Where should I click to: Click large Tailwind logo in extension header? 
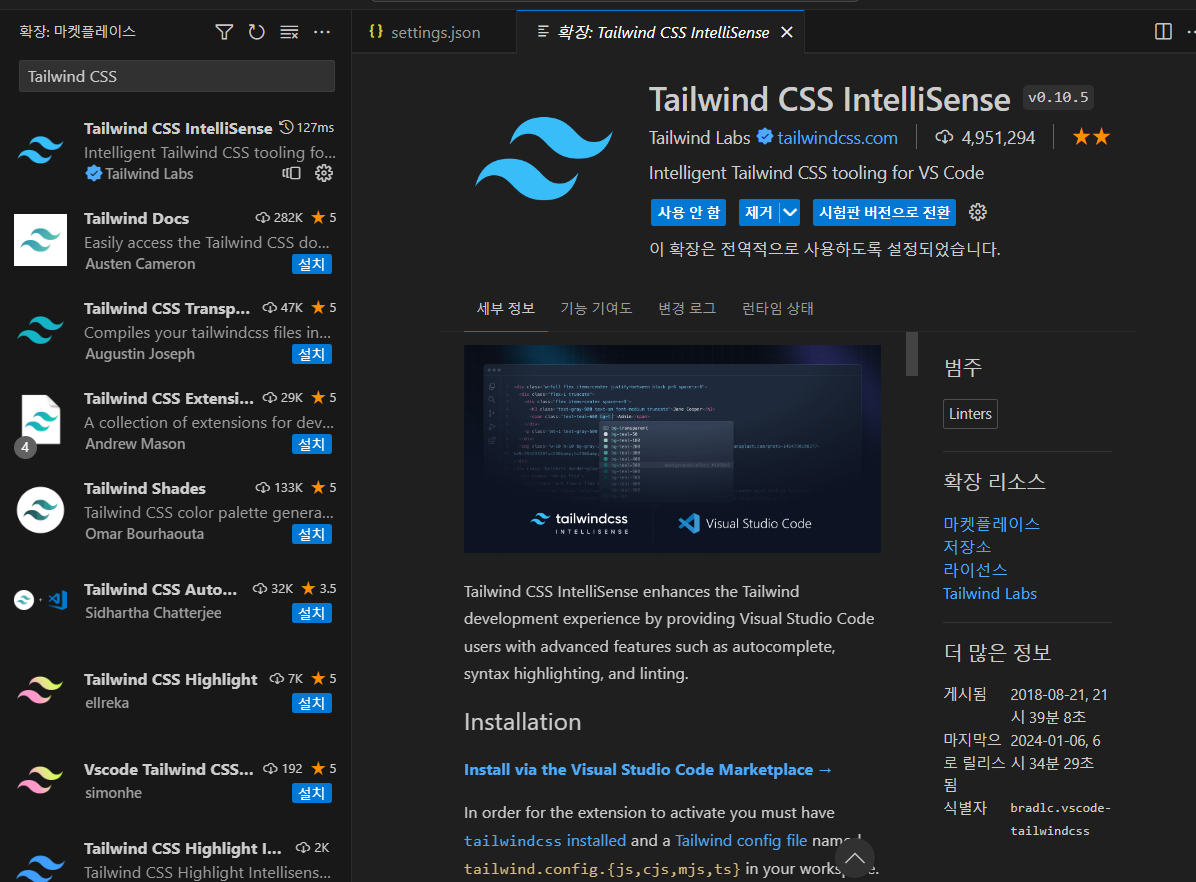click(544, 158)
